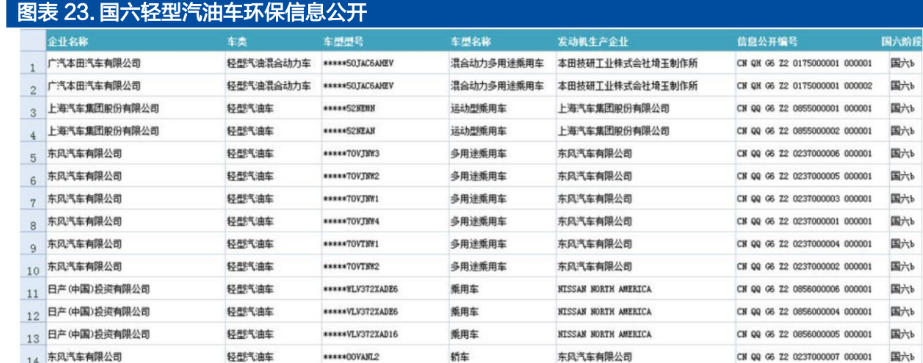Image resolution: width=923 pixels, height=363 pixels.
Task: Click 混合动力多用途乘用车 in row 2
Action: point(497,86)
